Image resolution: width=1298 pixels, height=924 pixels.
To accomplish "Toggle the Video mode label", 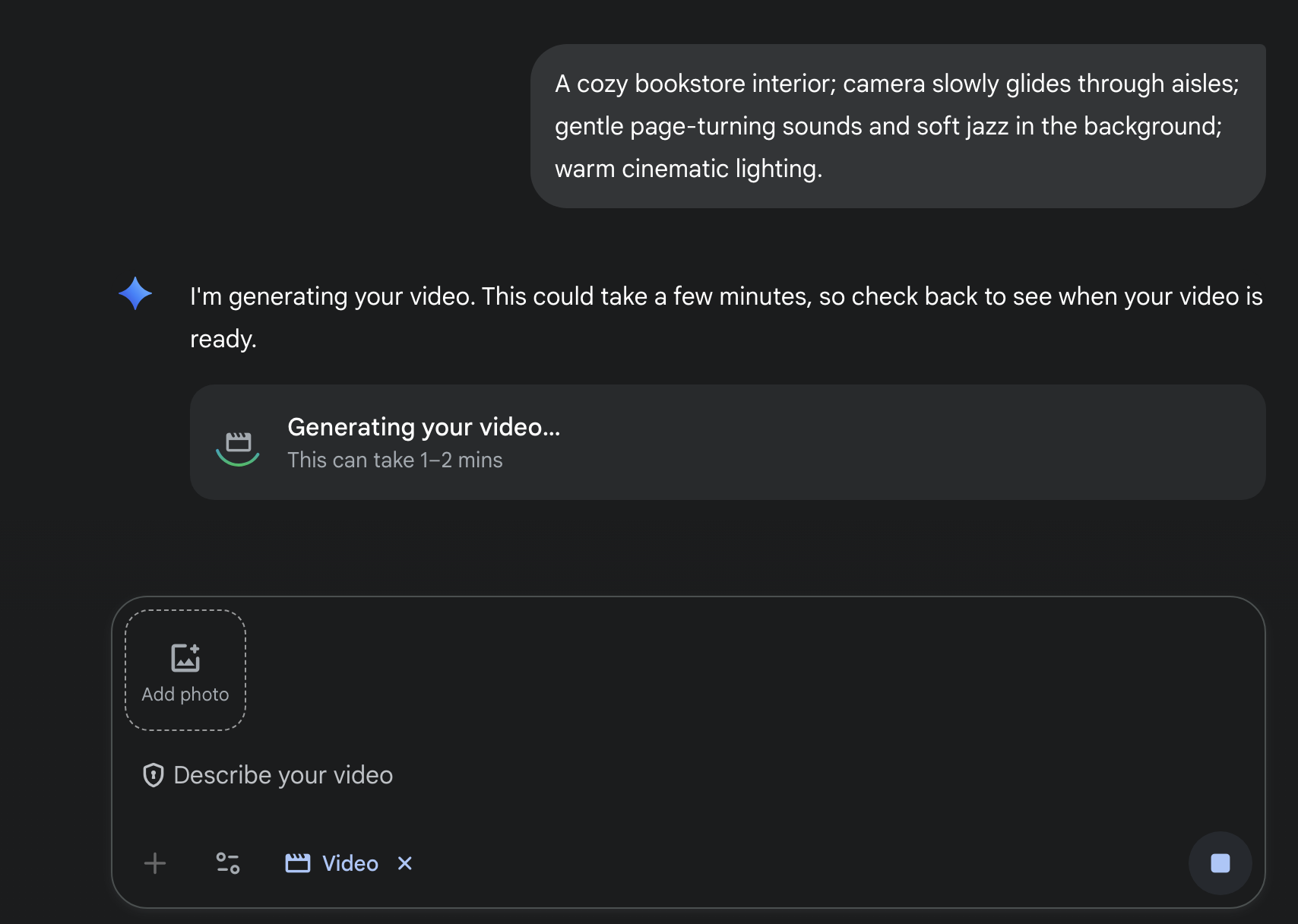I will (x=350, y=863).
